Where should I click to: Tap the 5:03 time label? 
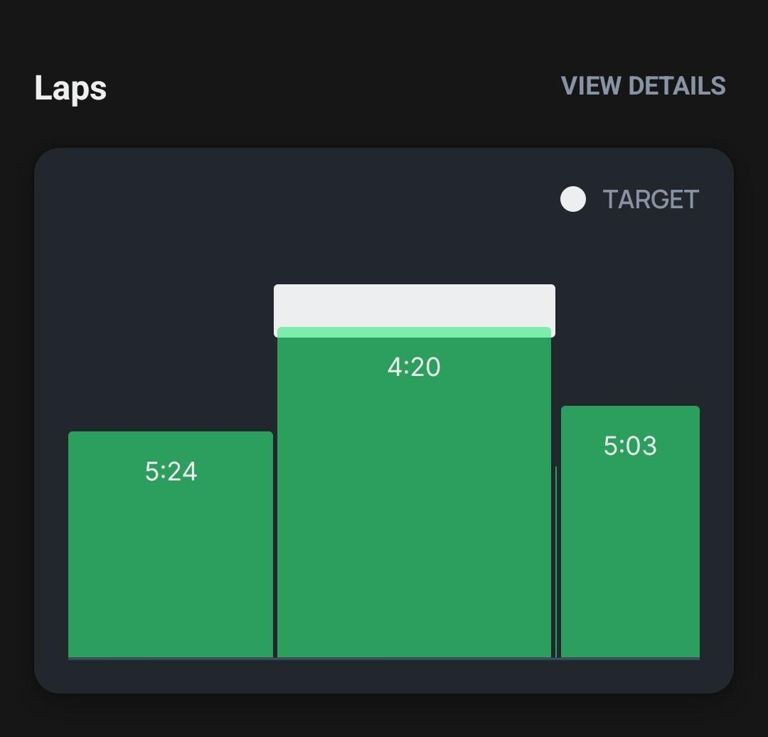click(x=630, y=445)
